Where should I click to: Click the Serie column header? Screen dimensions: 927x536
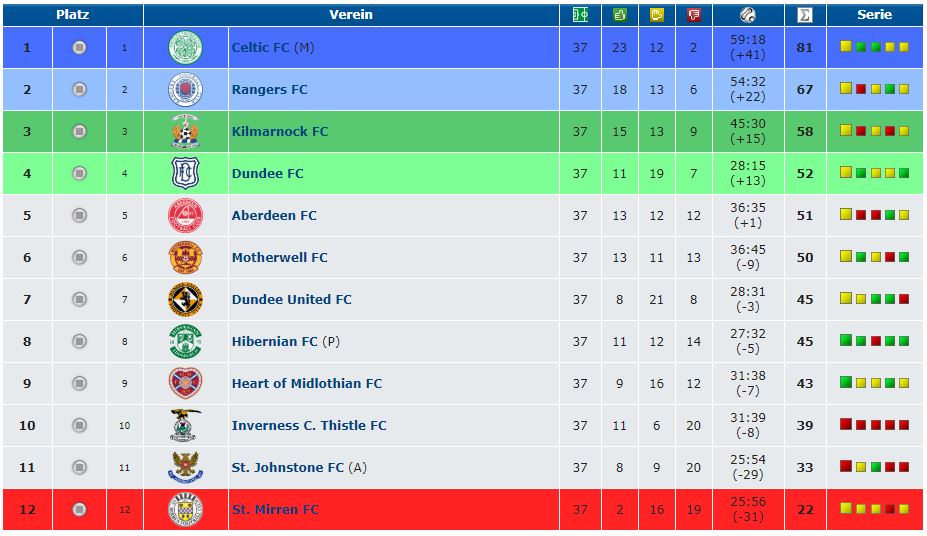[x=874, y=15]
